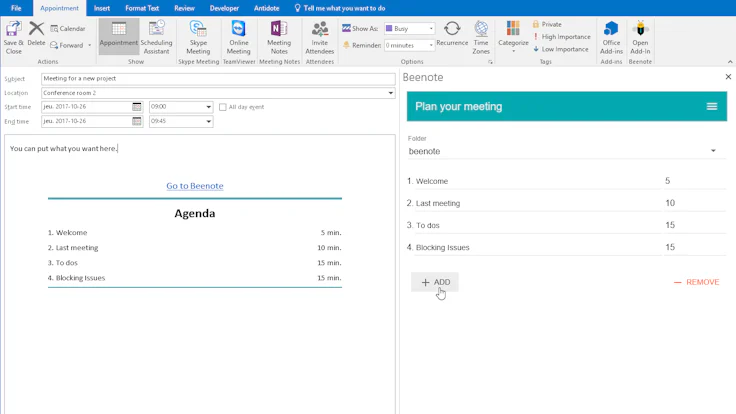This screenshot has height=414, width=736.
Task: Click the TeamViewer Online Meeting icon
Action: pos(238,29)
